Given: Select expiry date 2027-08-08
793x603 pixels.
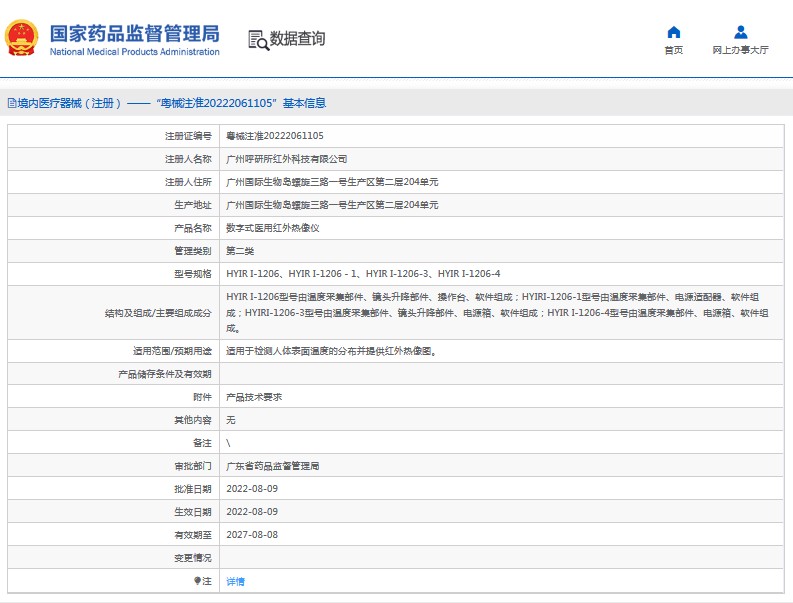Looking at the screenshot, I should pyautogui.click(x=252, y=535).
